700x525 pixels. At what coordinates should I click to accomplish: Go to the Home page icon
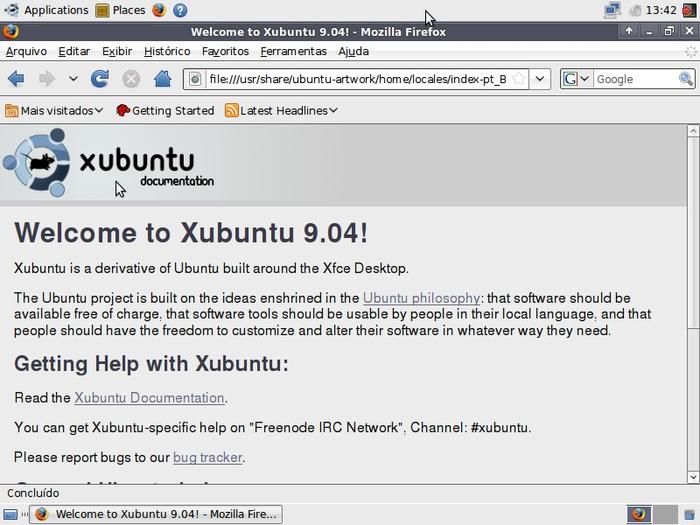(162, 79)
